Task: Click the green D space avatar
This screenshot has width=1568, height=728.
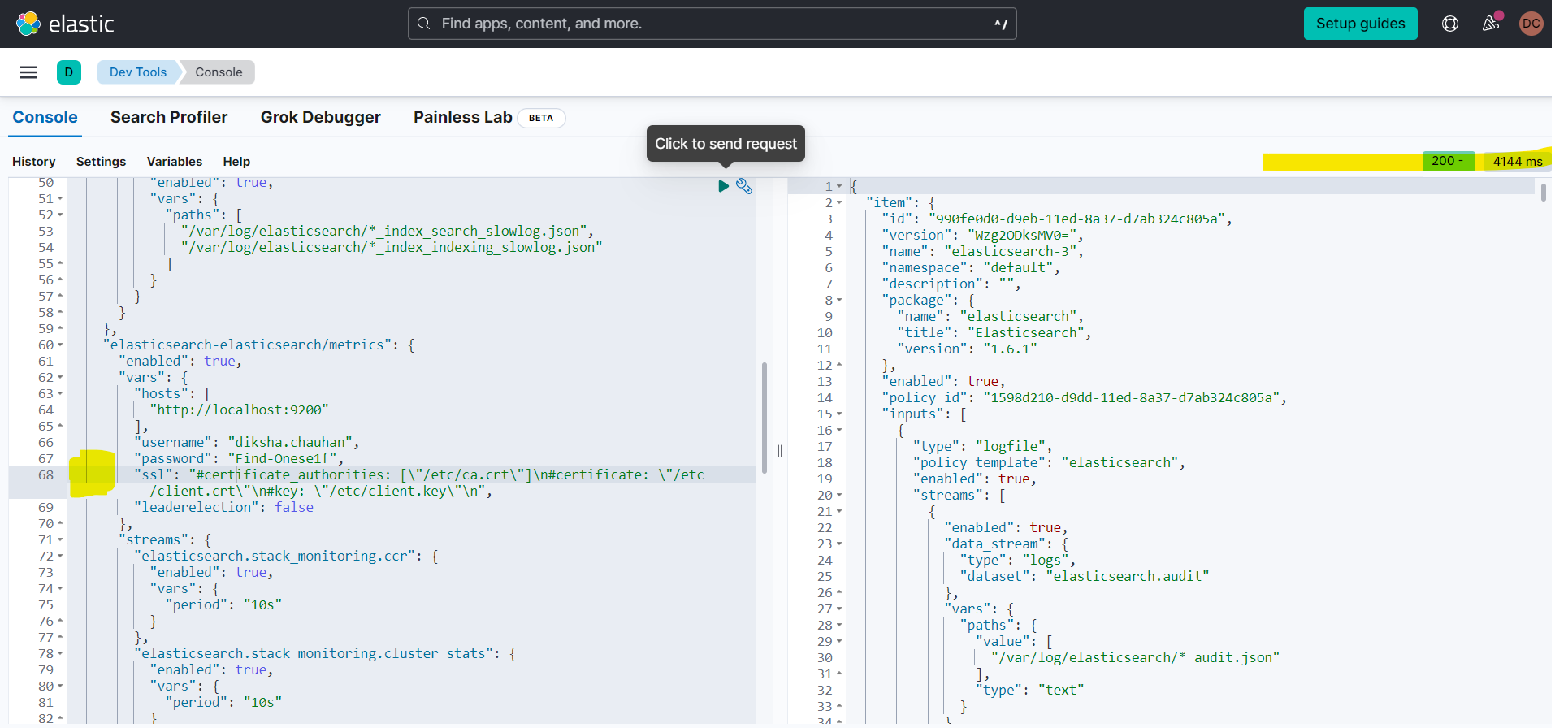Action: coord(69,72)
